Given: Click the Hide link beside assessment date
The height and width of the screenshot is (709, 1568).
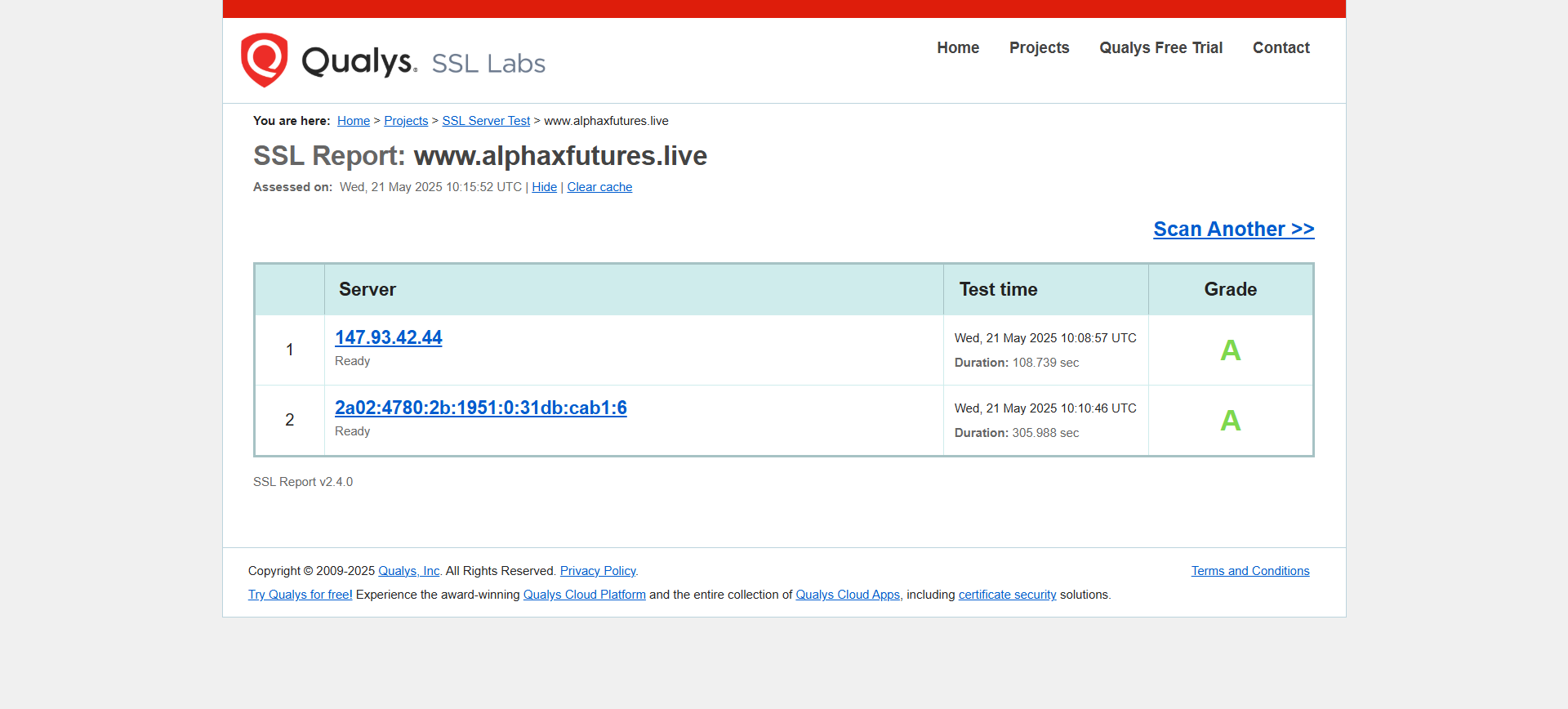Looking at the screenshot, I should (x=544, y=187).
